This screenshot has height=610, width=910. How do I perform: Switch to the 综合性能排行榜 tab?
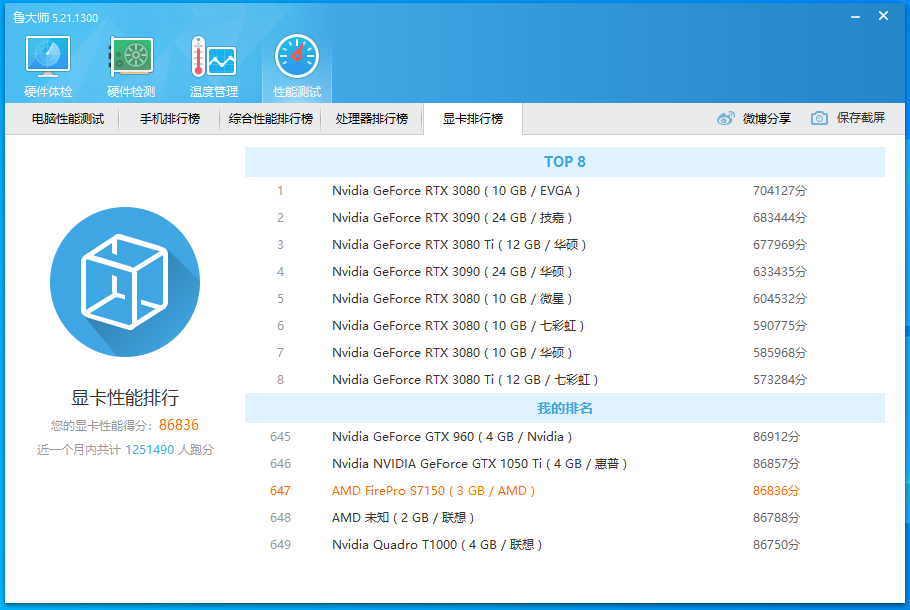(x=271, y=119)
